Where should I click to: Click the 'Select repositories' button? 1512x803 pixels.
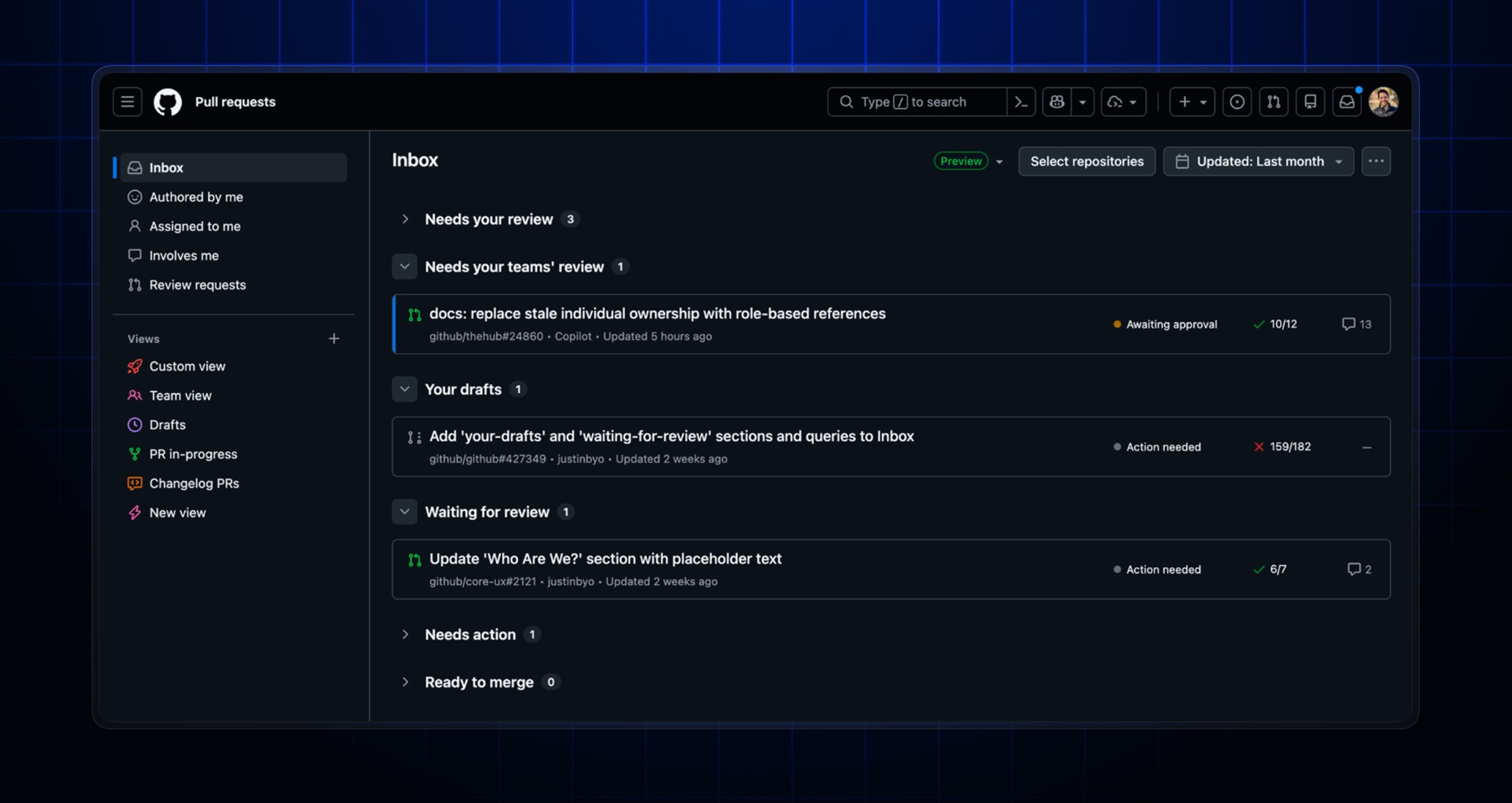click(1086, 161)
